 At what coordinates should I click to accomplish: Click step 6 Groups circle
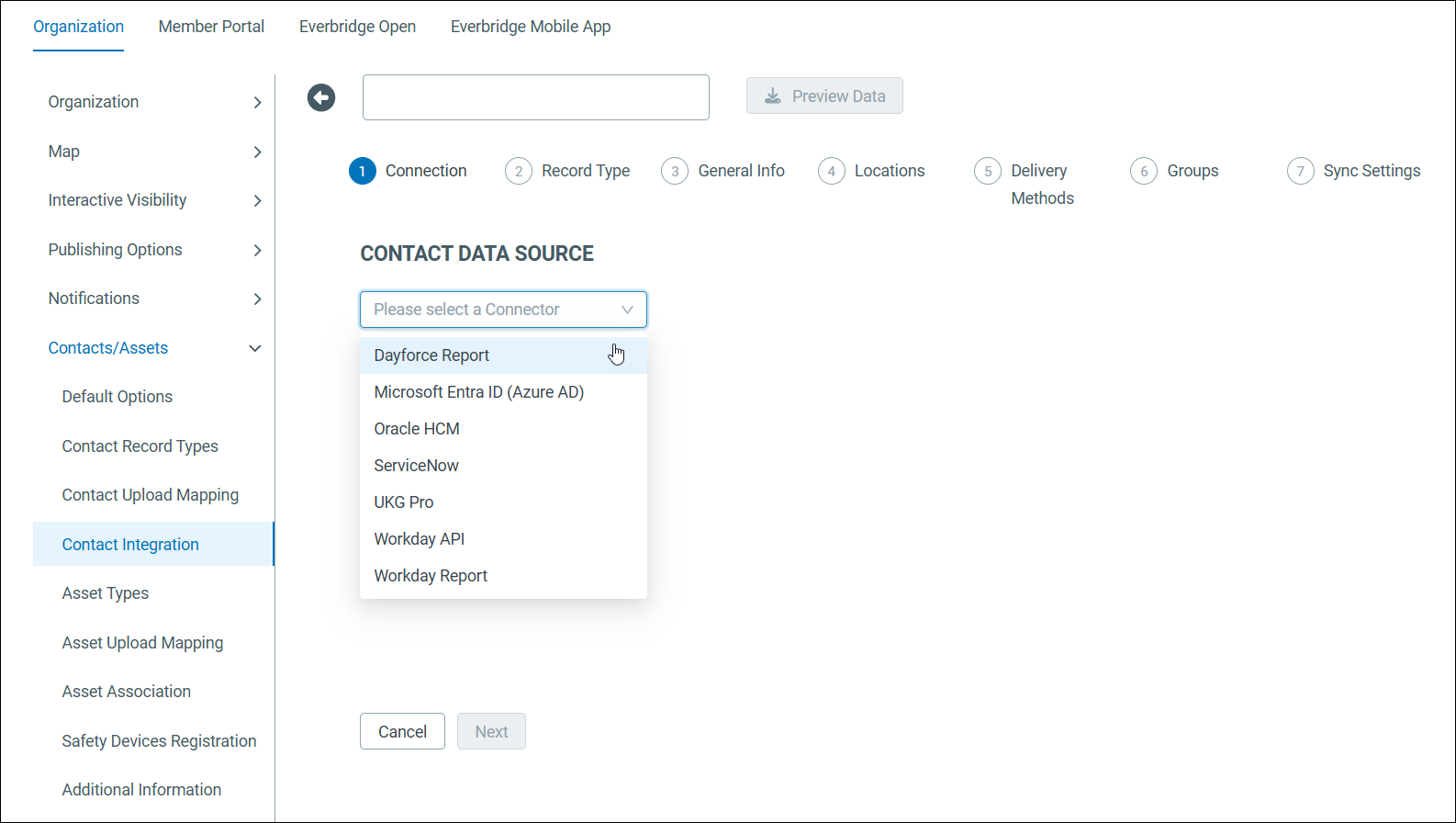[x=1144, y=171]
